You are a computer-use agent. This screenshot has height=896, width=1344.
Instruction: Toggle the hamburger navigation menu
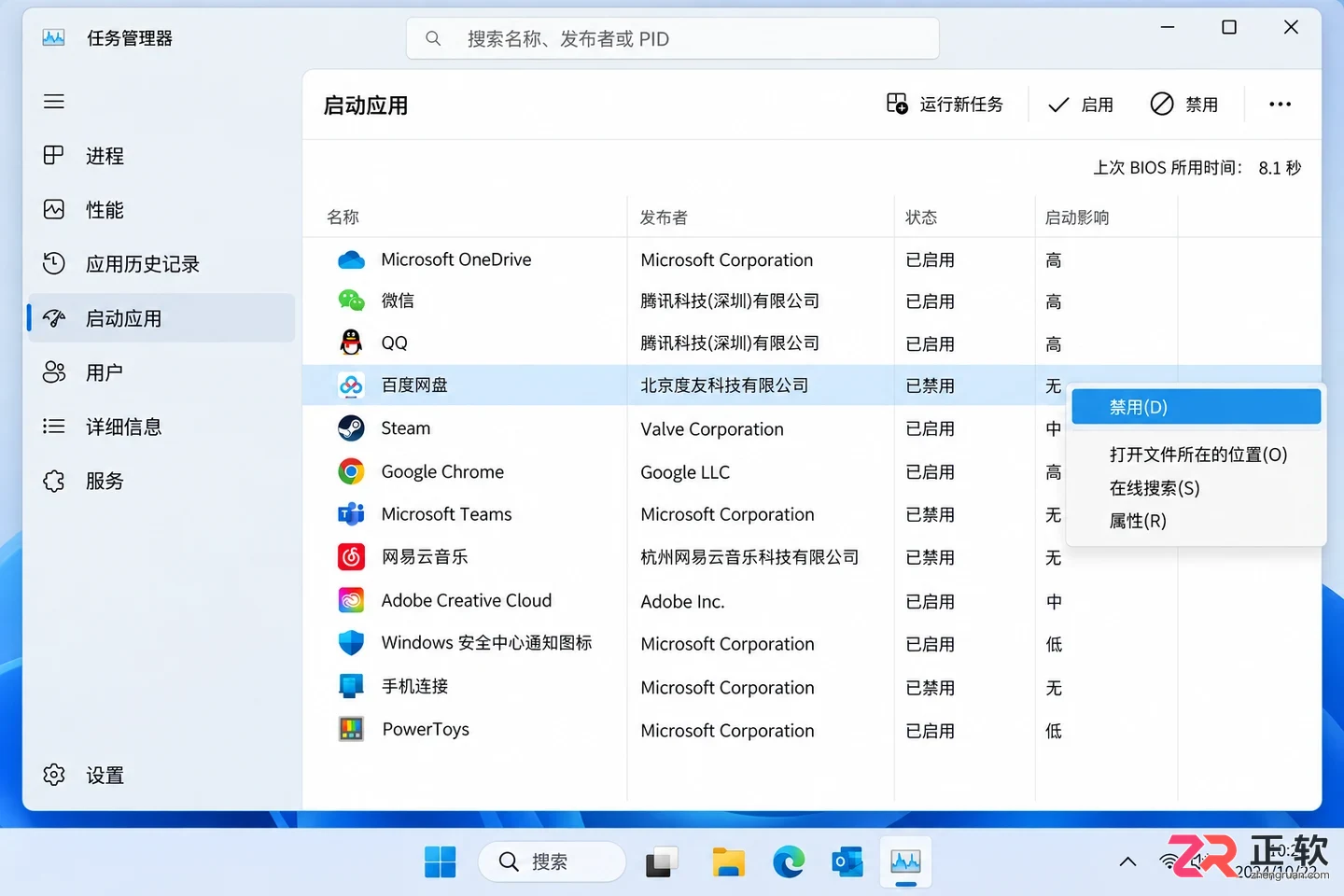pos(54,101)
